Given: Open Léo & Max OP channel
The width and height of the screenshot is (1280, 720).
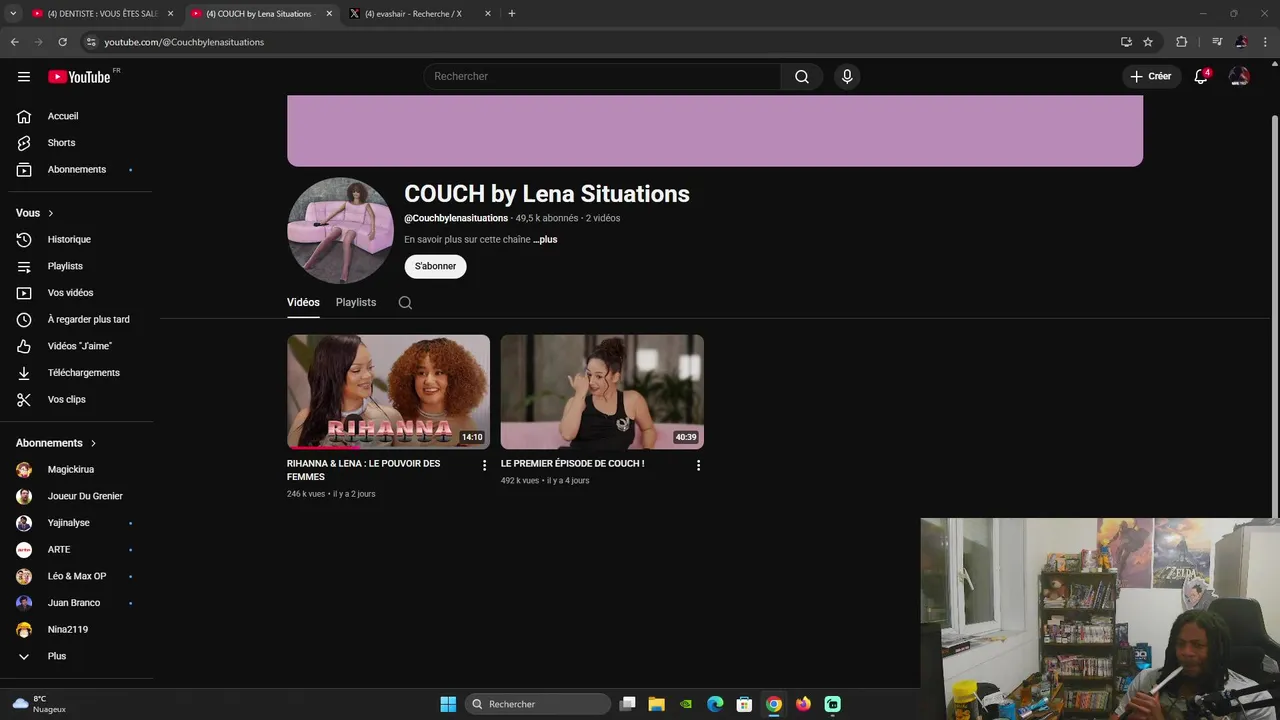Looking at the screenshot, I should [79, 576].
